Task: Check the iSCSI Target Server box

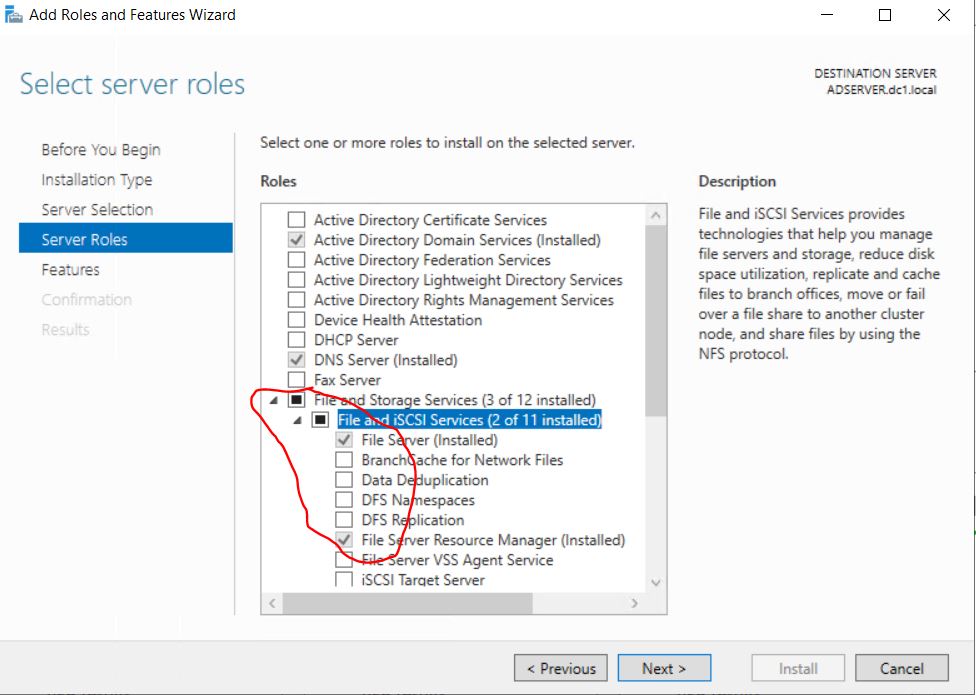Action: pos(344,579)
